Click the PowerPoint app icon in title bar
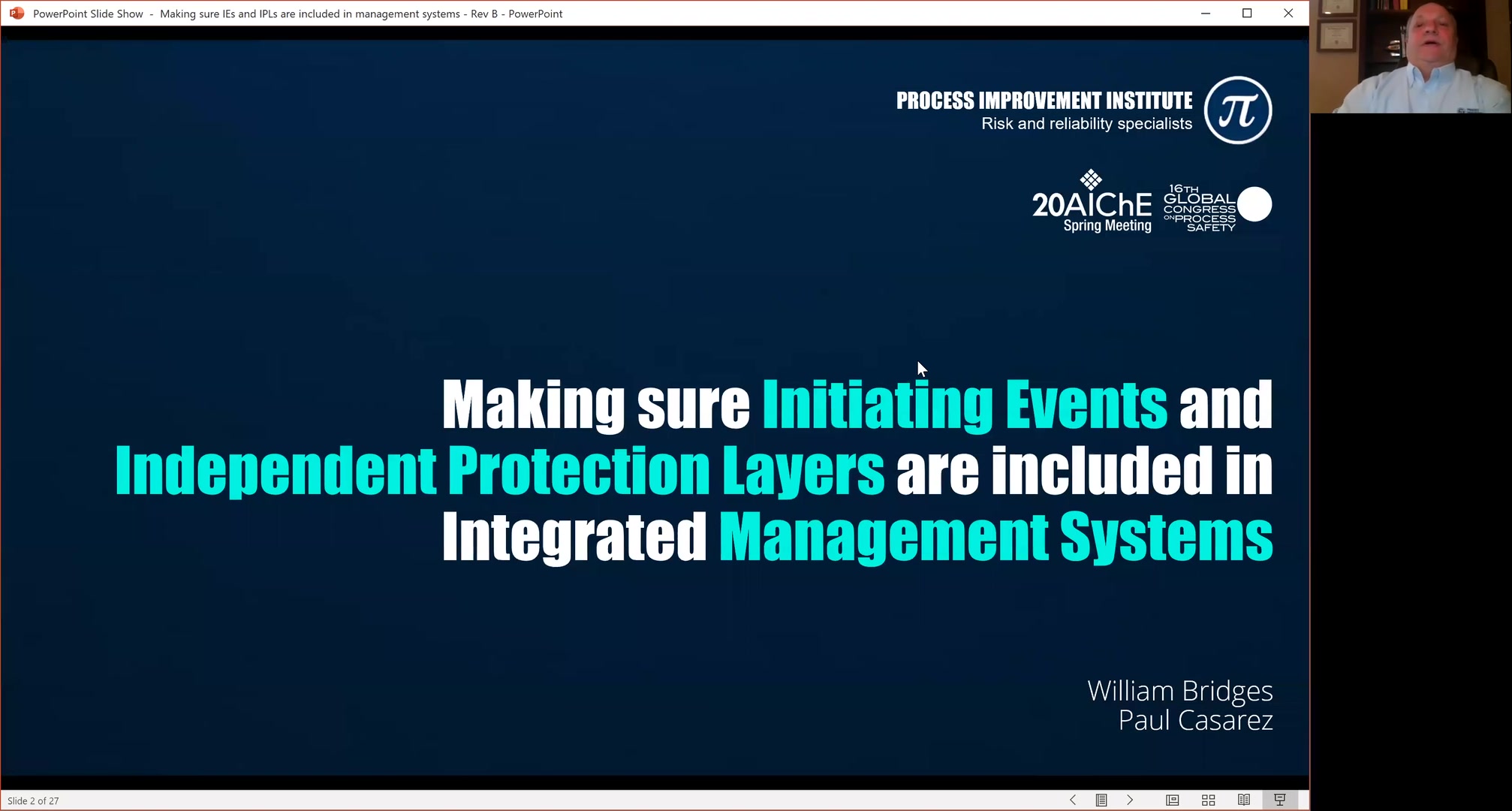The height and width of the screenshot is (811, 1512). tap(17, 14)
